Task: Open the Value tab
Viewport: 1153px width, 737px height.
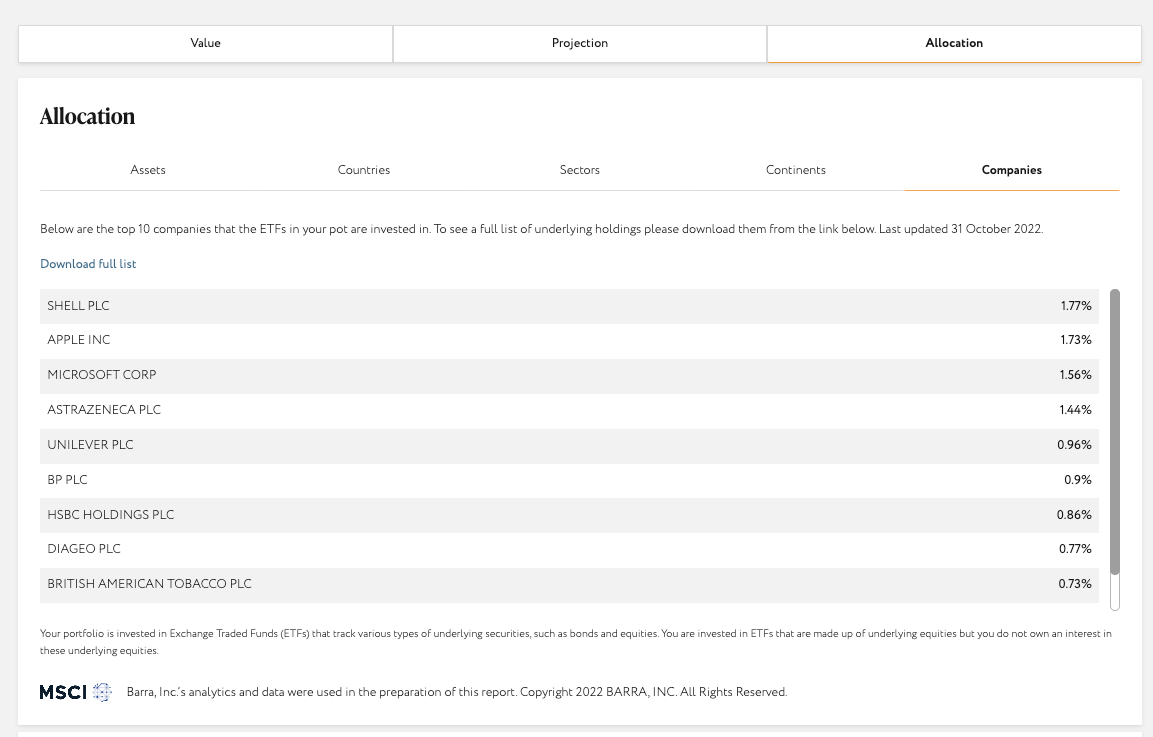Action: 205,43
